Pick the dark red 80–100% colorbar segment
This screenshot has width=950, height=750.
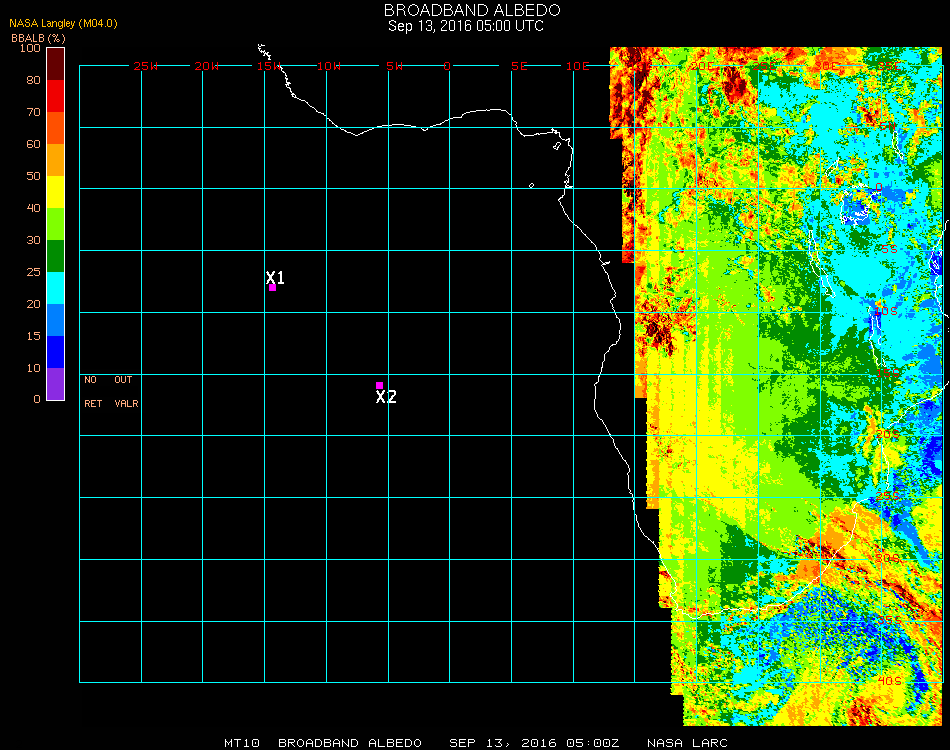[x=55, y=63]
